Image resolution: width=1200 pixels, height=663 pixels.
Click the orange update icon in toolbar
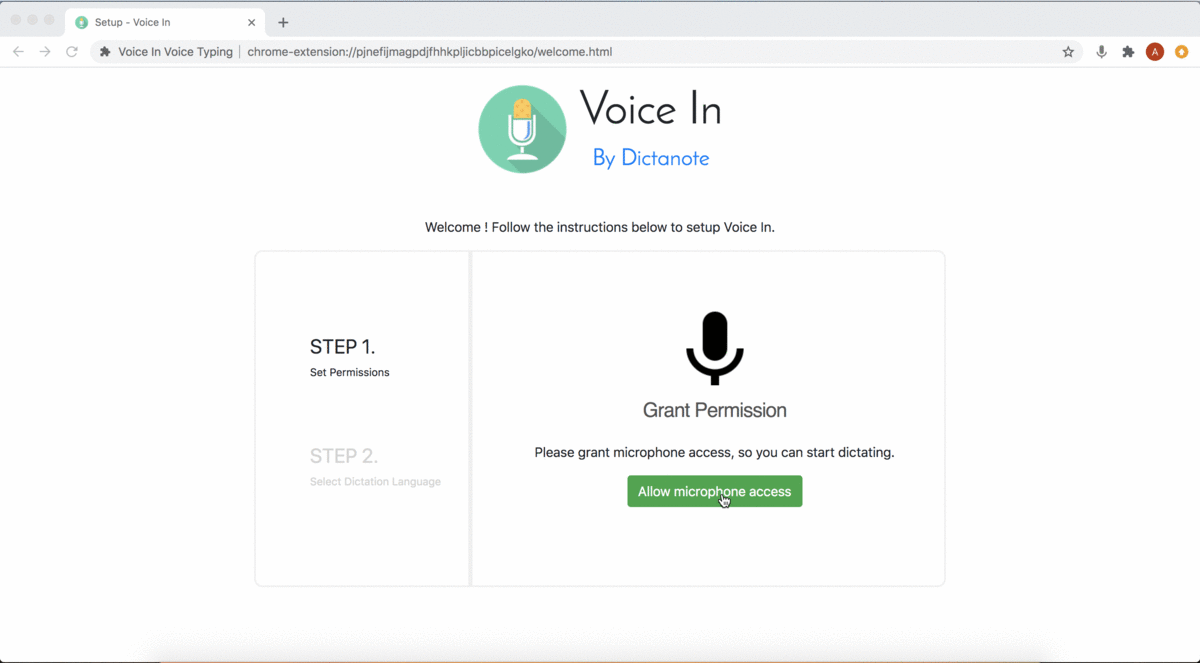click(1182, 52)
